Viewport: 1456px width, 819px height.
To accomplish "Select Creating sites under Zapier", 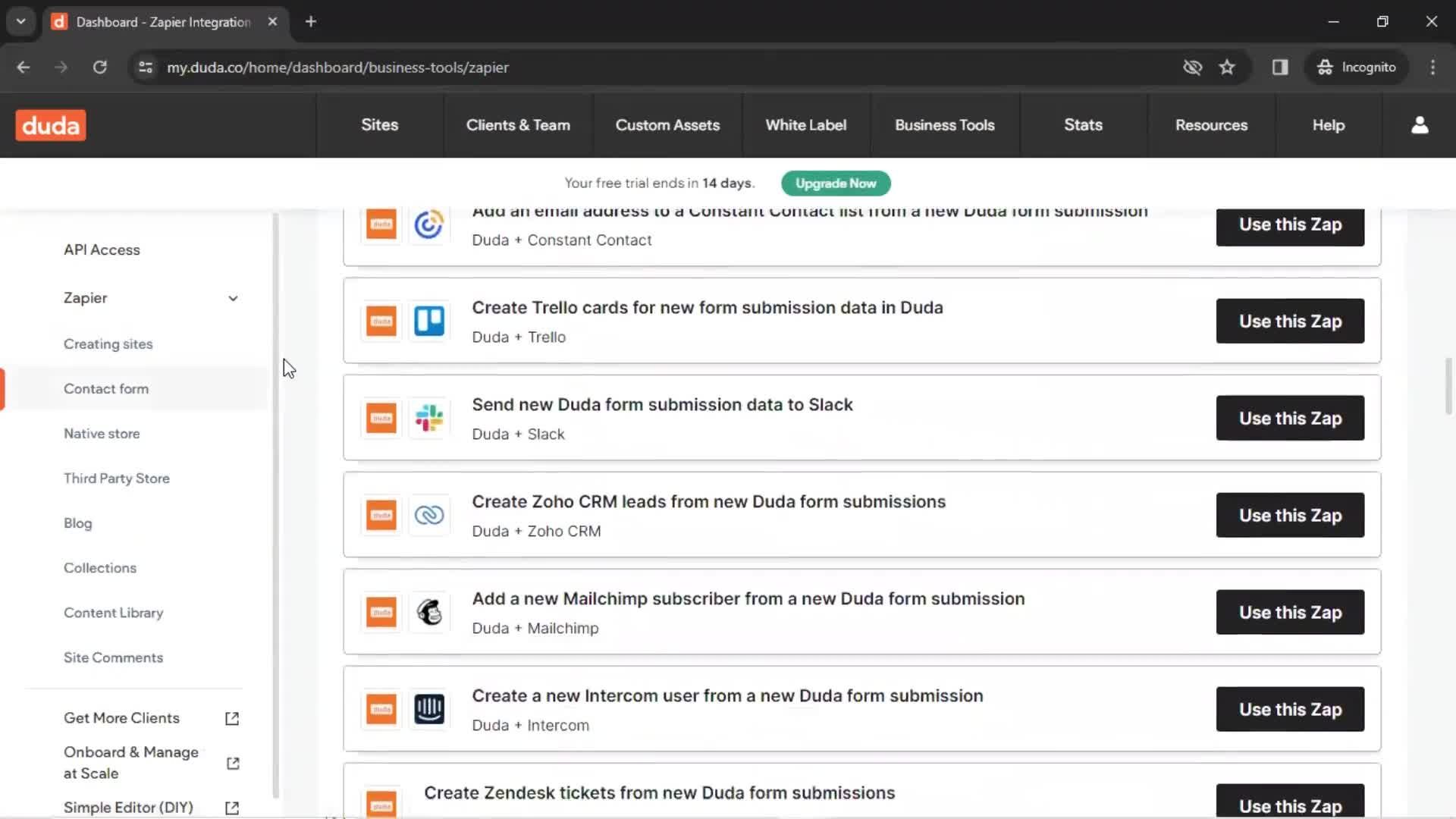I will pos(108,344).
